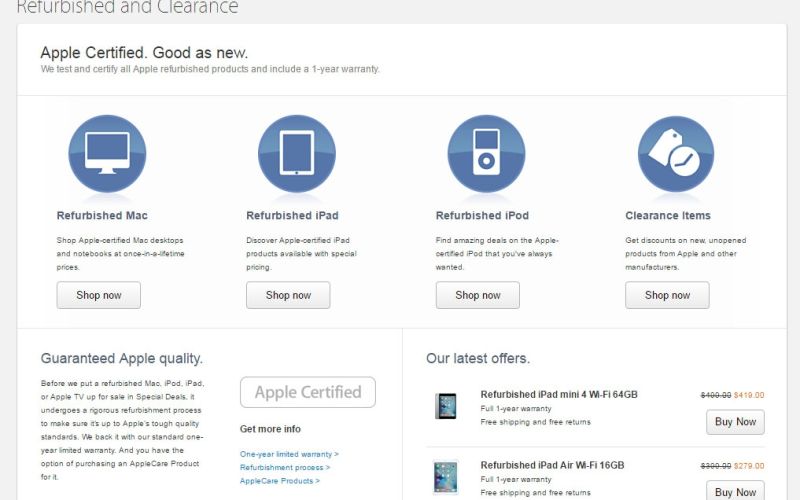Click the Apple Certified badge

308,392
